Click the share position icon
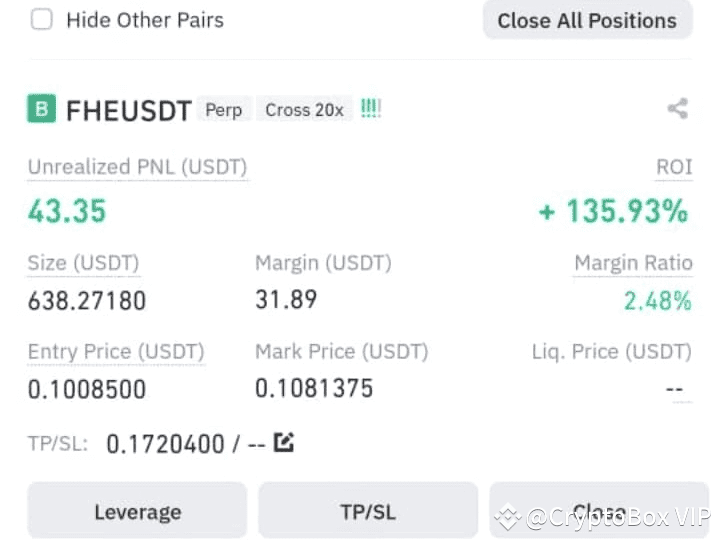This screenshot has width=720, height=540. 678,109
